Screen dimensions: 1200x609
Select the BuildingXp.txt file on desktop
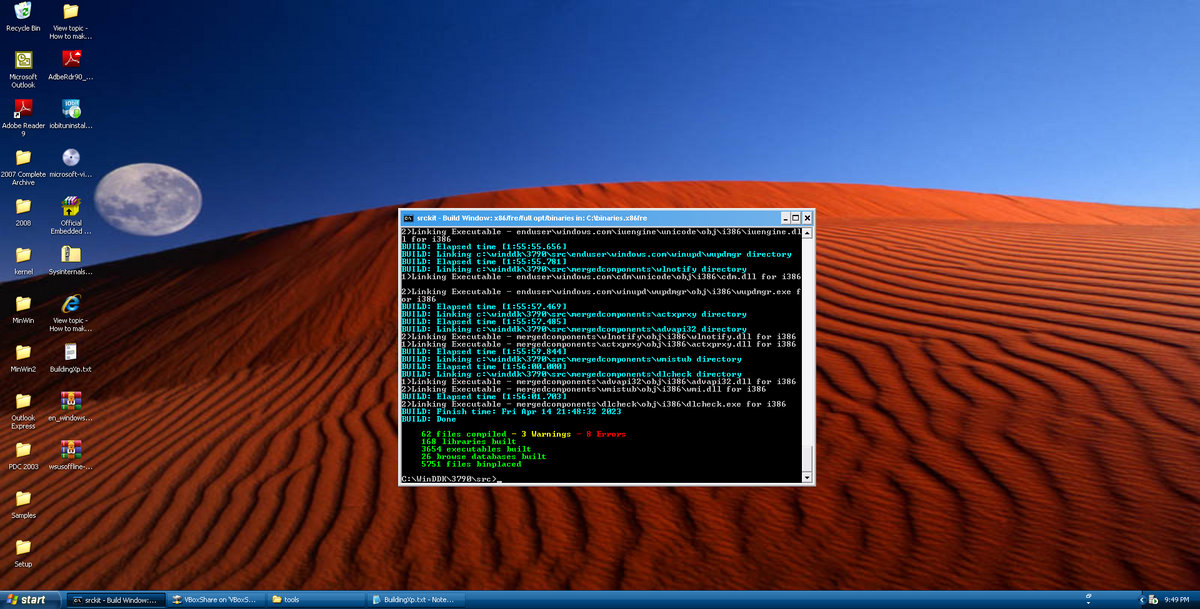point(71,352)
